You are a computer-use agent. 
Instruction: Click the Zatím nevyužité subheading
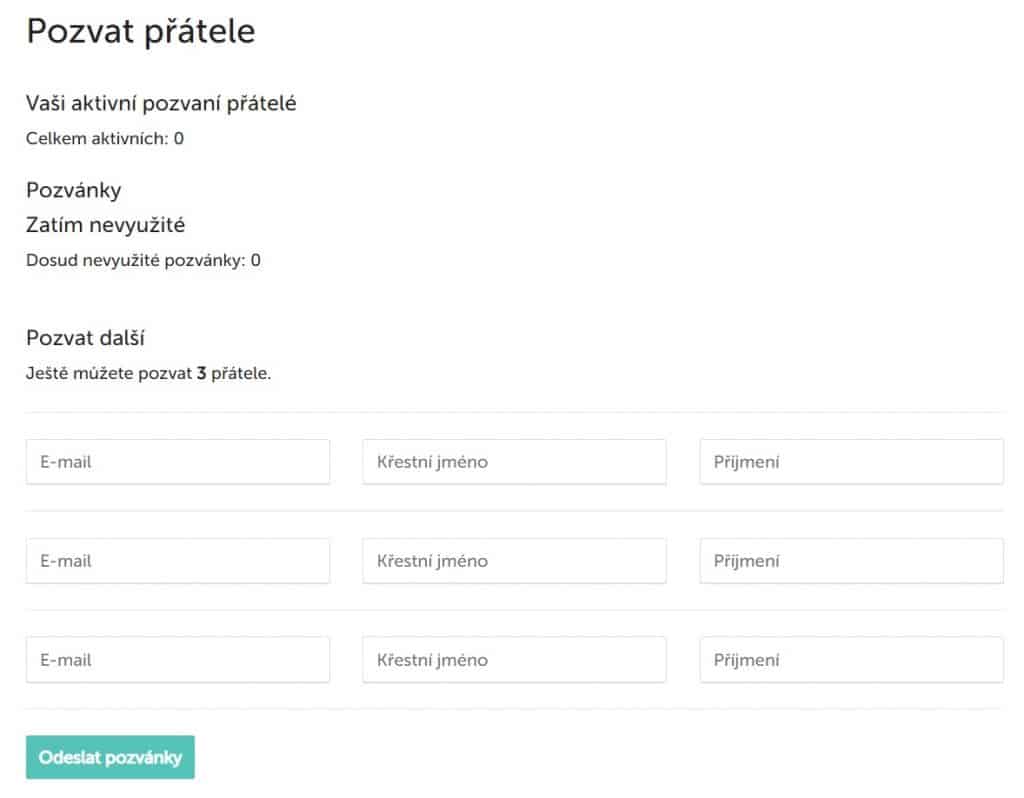point(105,225)
